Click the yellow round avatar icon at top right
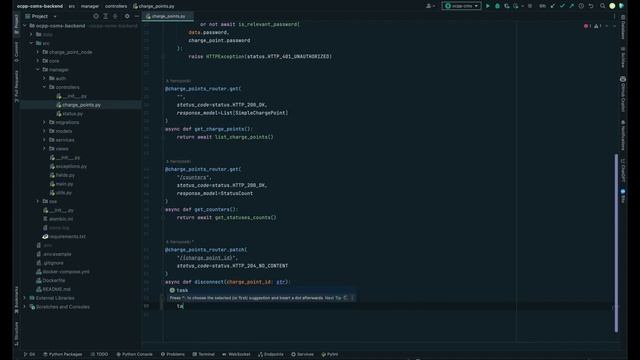The height and width of the screenshot is (360, 640). point(612,6)
